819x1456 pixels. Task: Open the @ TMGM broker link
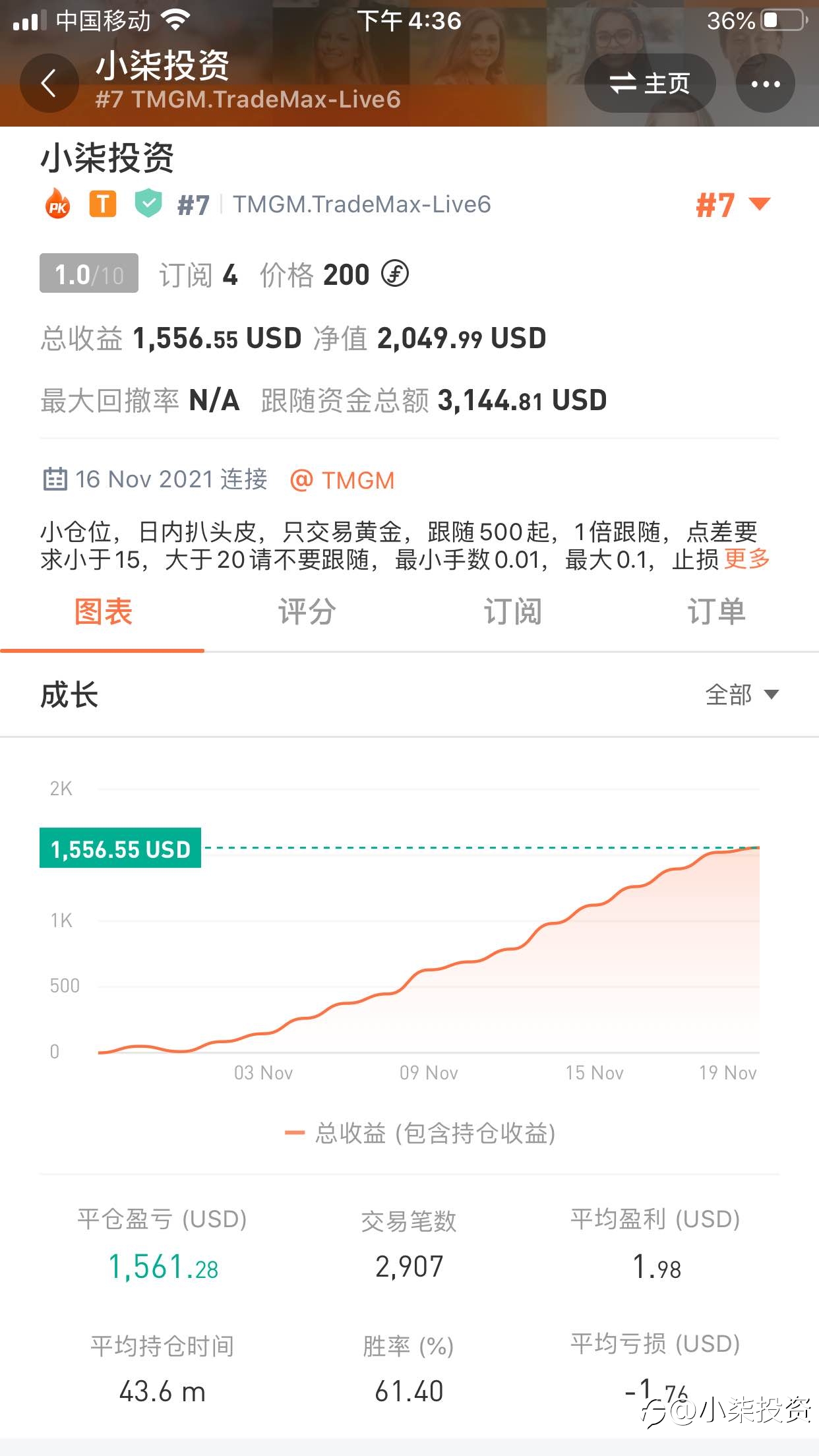point(342,480)
